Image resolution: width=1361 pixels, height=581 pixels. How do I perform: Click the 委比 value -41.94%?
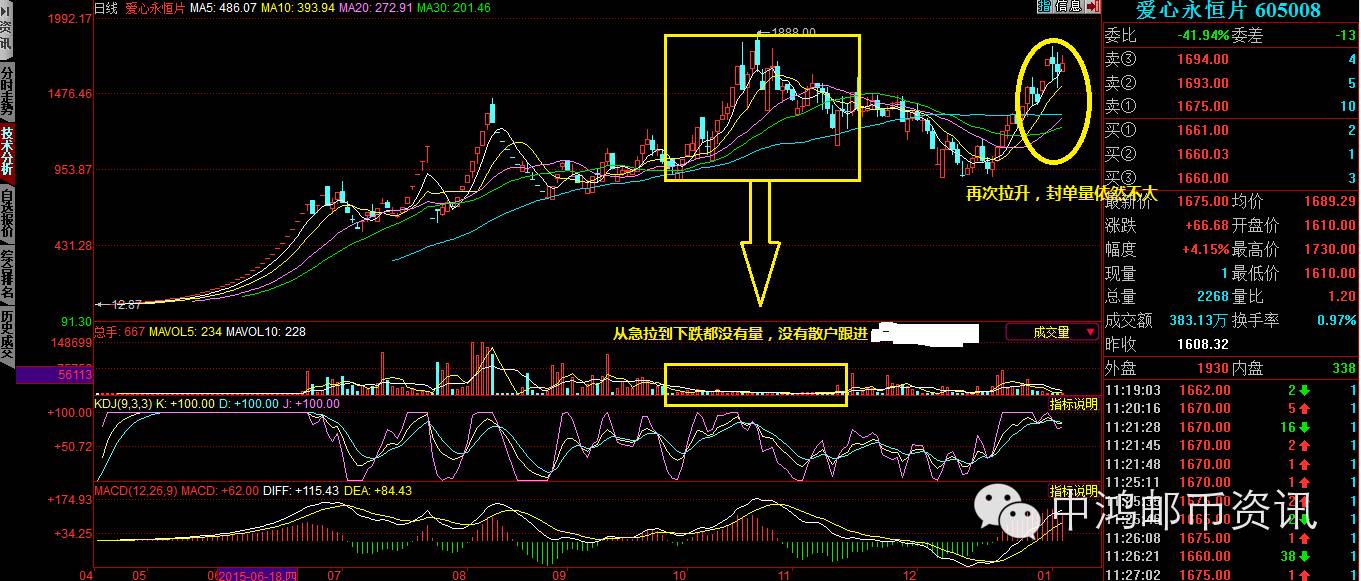[x=1203, y=35]
